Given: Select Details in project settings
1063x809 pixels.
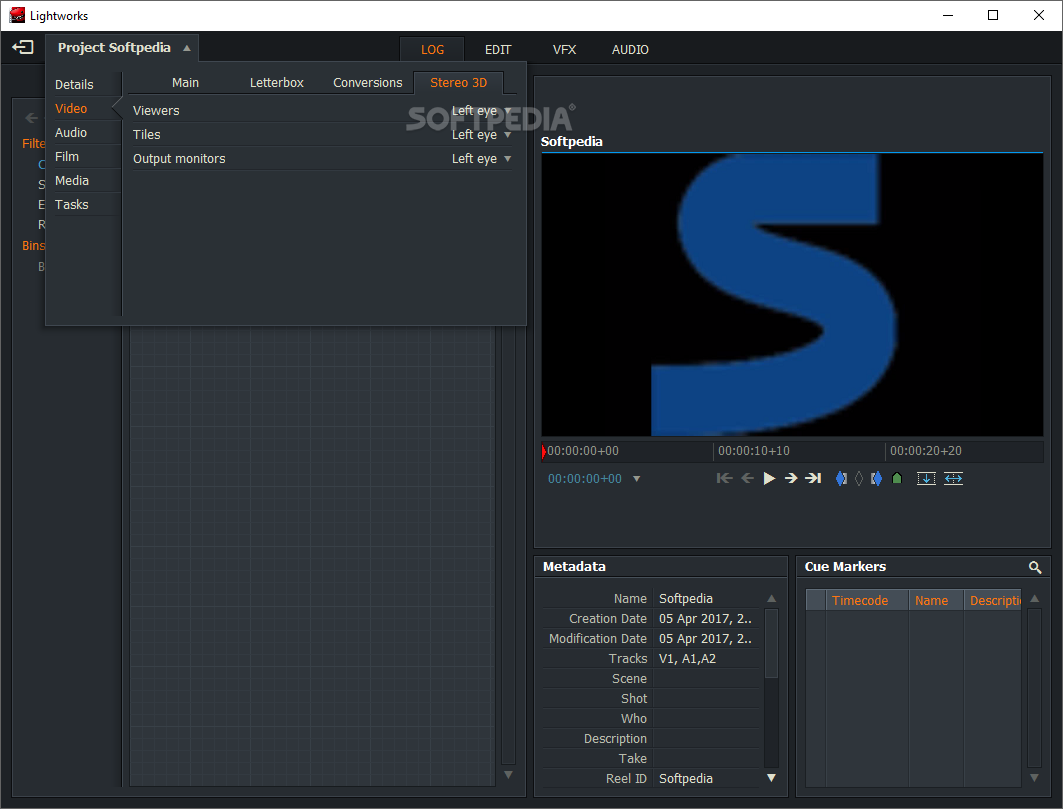Looking at the screenshot, I should tap(74, 85).
